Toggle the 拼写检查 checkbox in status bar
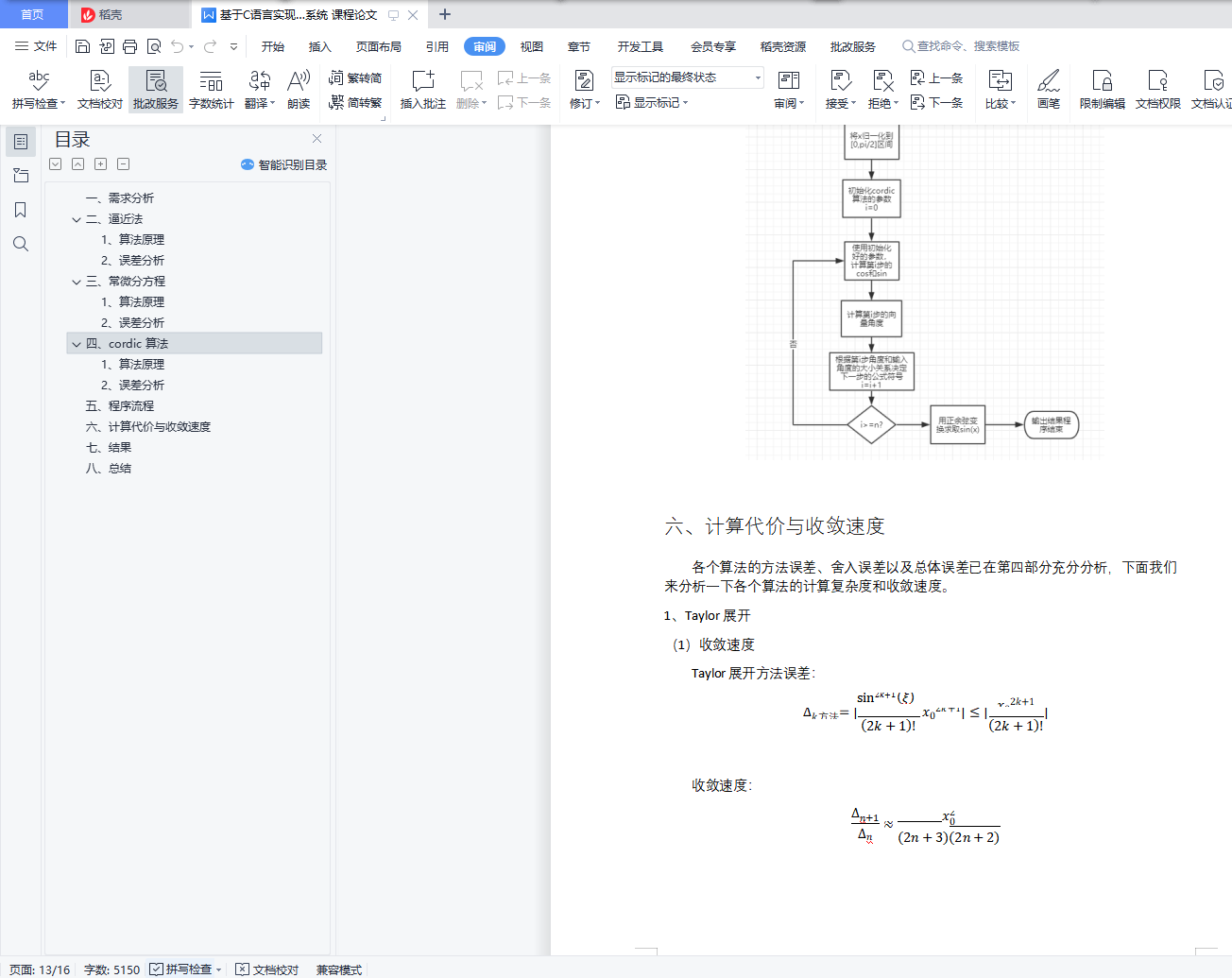Screen dimensions: 1232x978 point(157,969)
